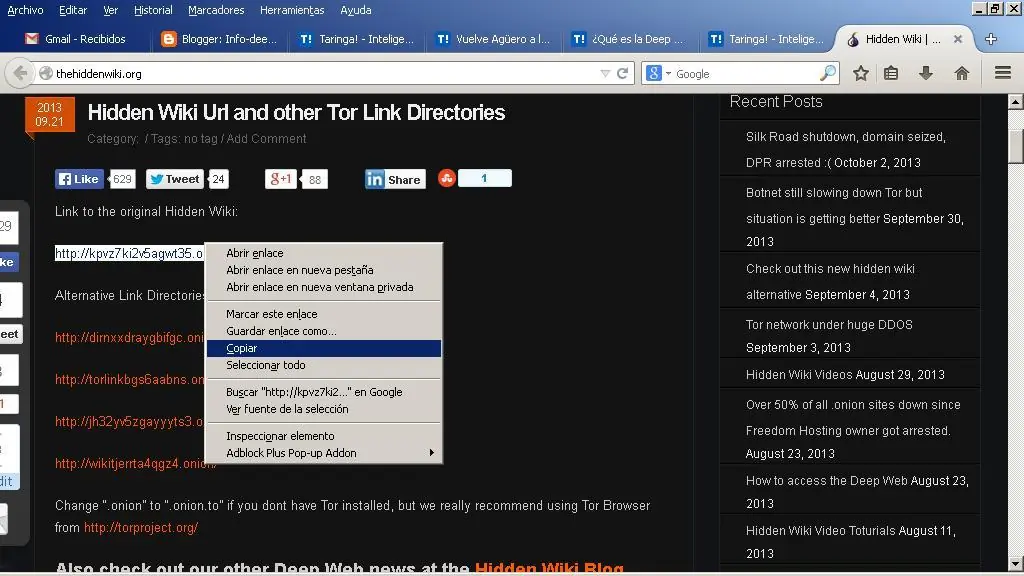Open Check out this new hidden wiki post
The width and height of the screenshot is (1024, 576).
[x=830, y=281]
